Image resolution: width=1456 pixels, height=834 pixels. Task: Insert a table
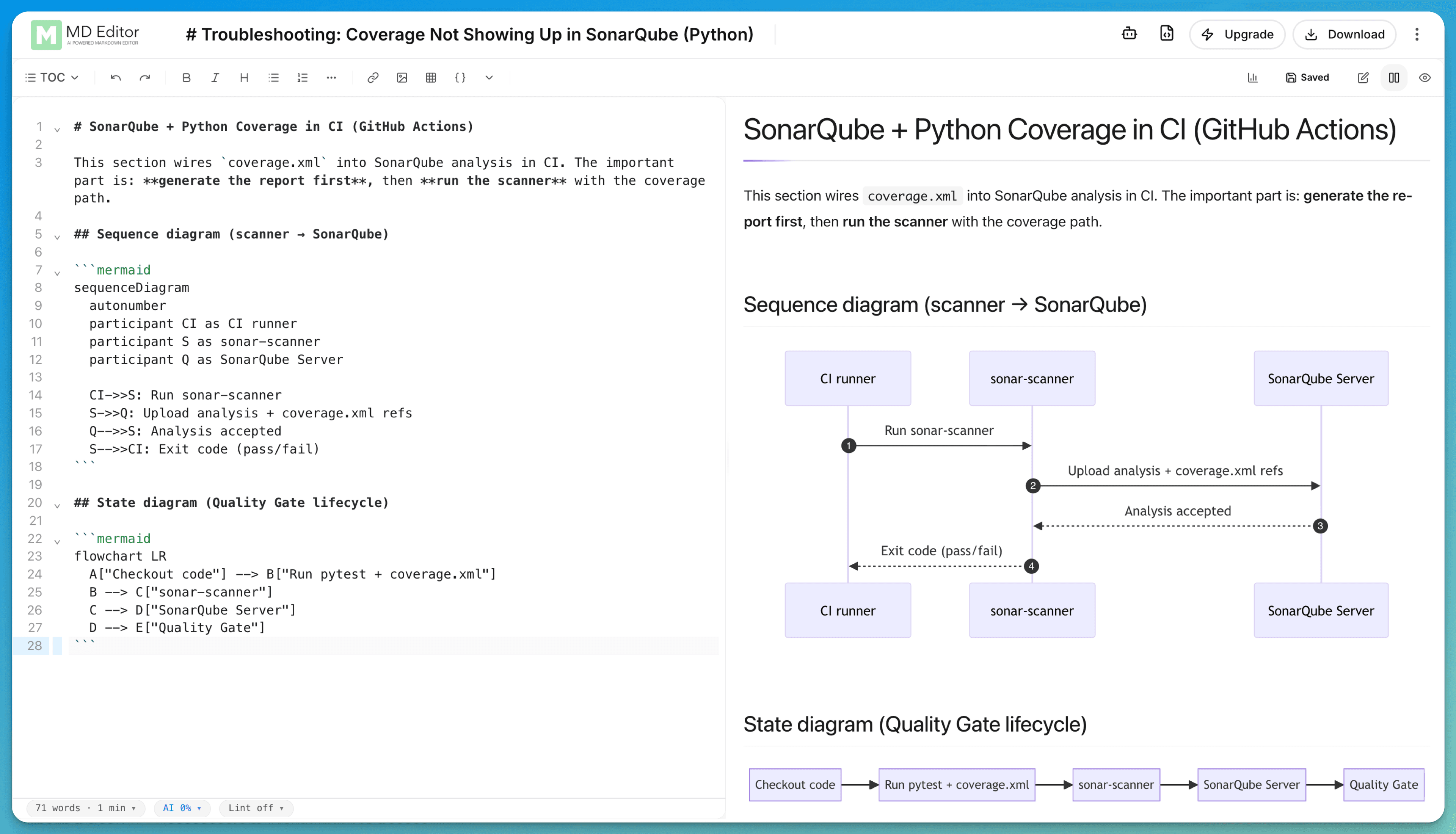[431, 77]
